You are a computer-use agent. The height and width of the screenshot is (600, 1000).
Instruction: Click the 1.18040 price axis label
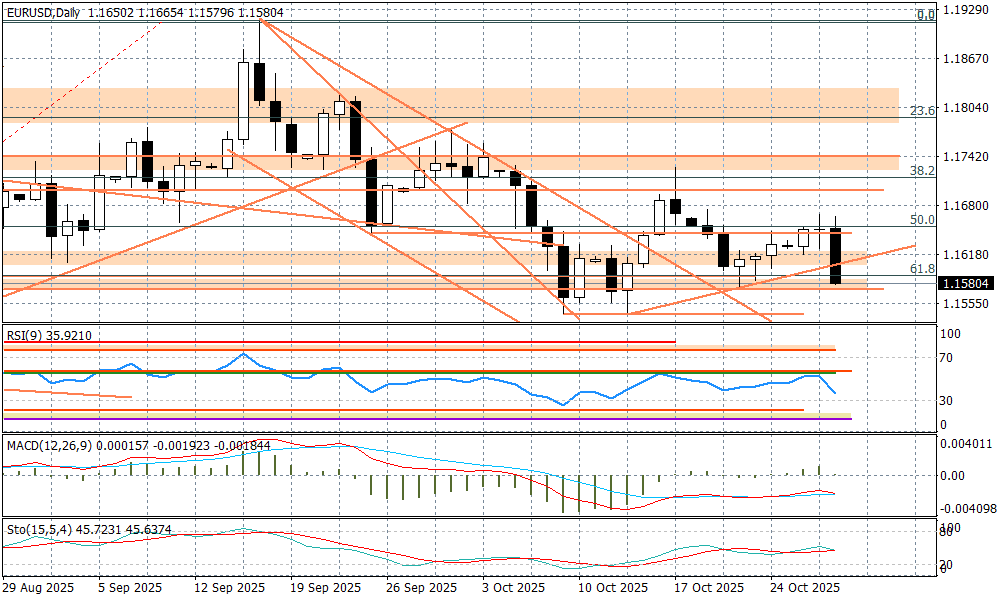tap(965, 108)
